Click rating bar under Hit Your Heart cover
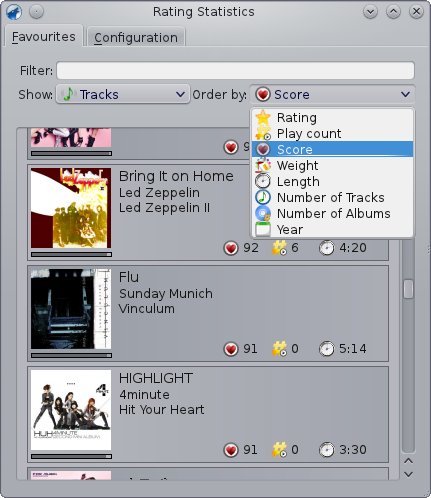This screenshot has height=498, width=431. [71, 456]
